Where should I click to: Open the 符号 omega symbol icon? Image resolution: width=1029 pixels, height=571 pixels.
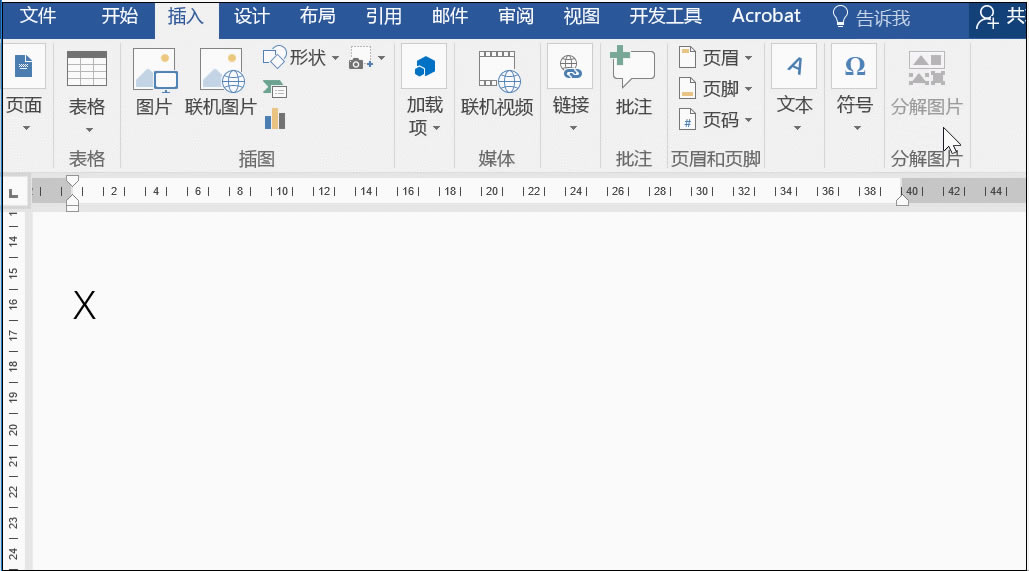point(854,66)
